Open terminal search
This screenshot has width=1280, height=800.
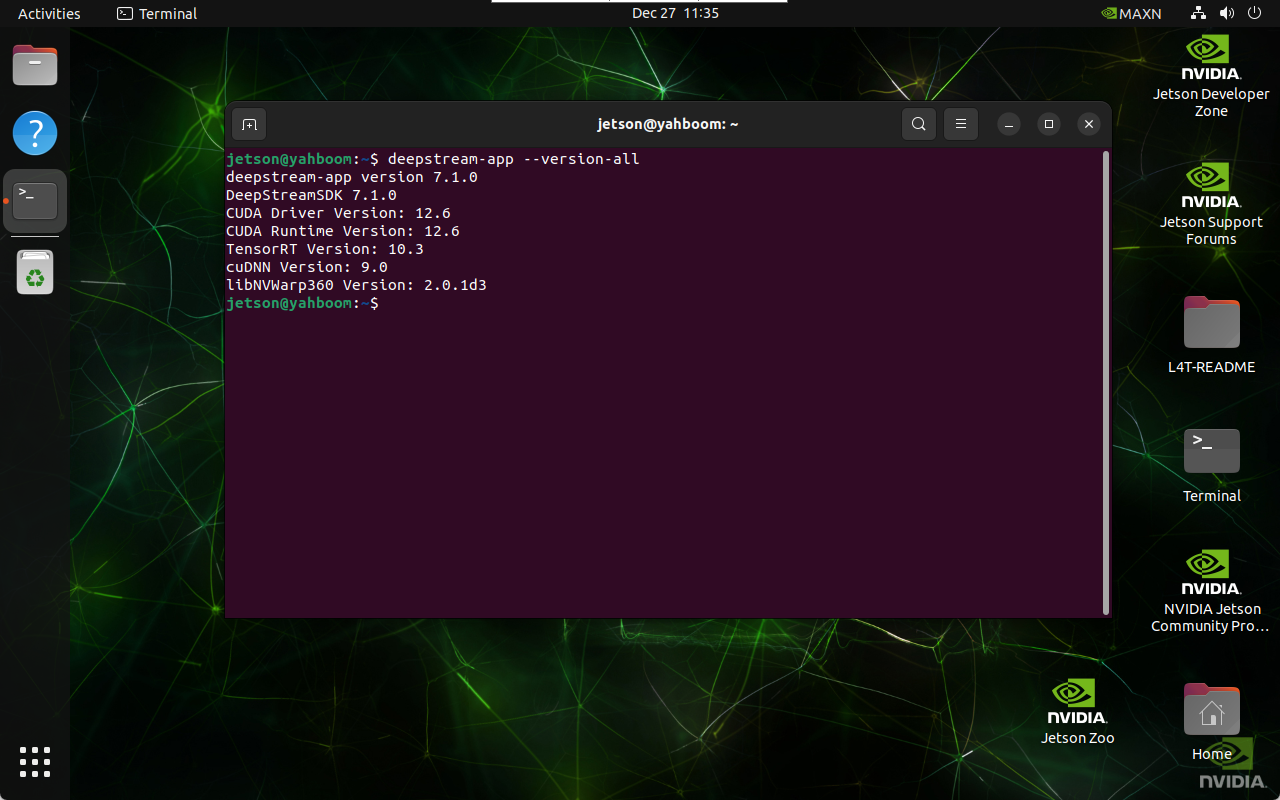pyautogui.click(x=918, y=124)
